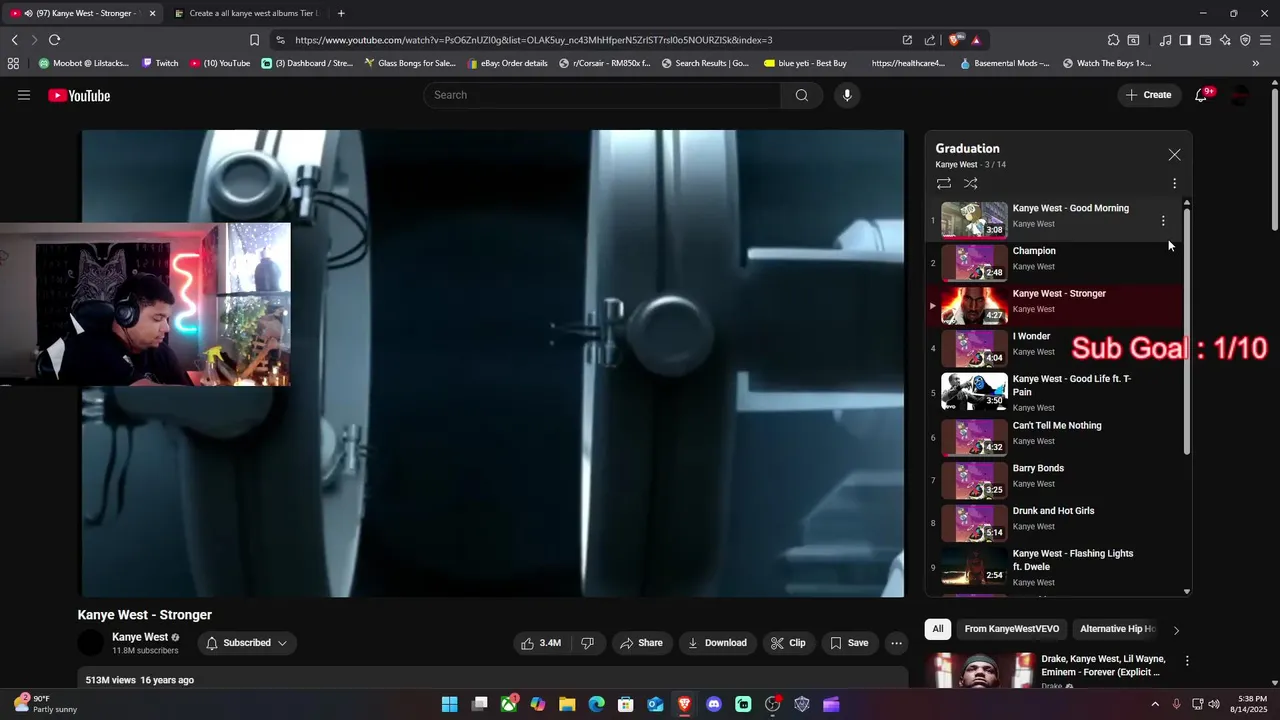Select Good Life ft. T-Pain track

click(1054, 392)
